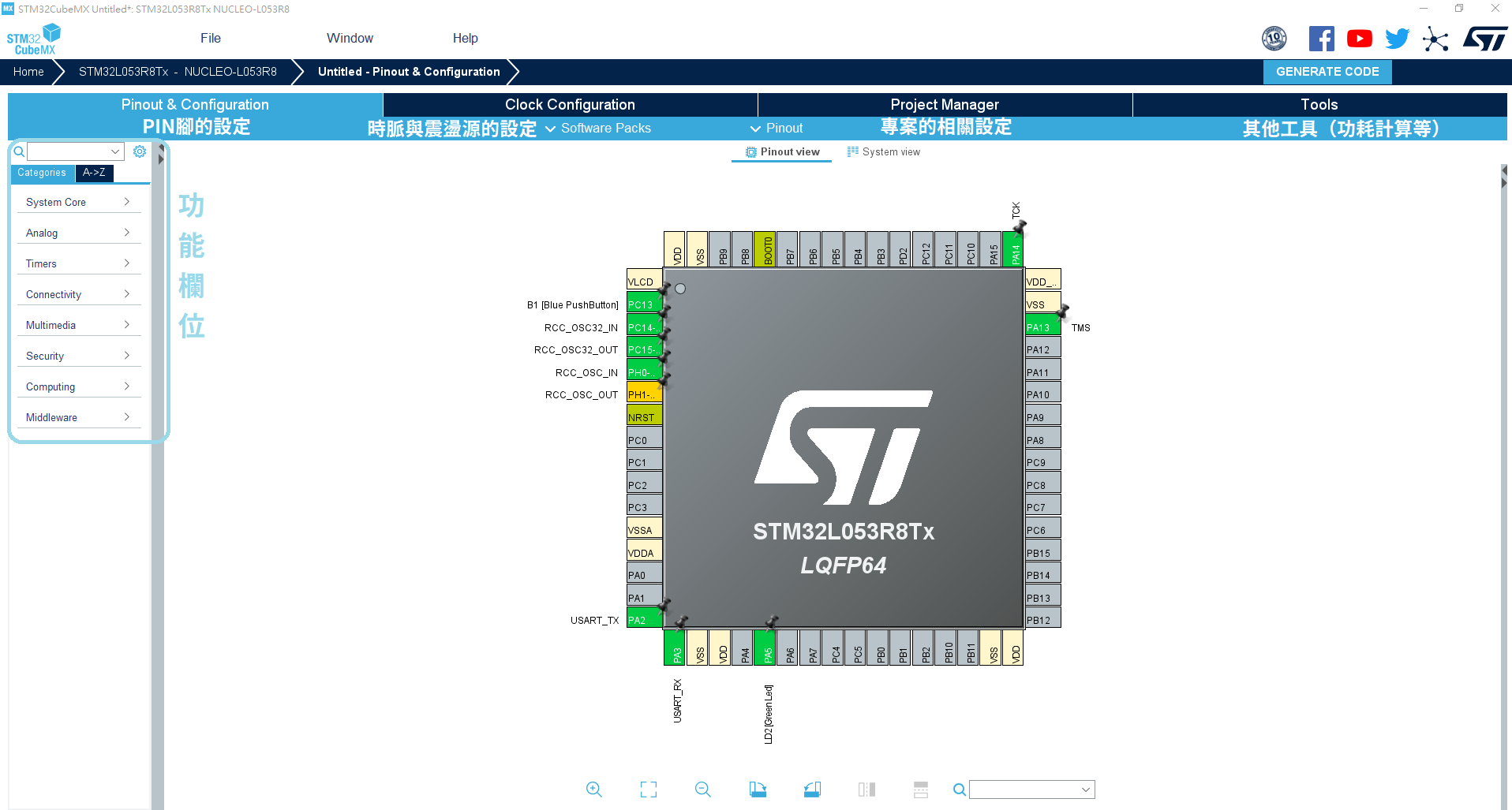1512x810 pixels.
Task: Click the fit-to-screen frame icon
Action: [648, 789]
